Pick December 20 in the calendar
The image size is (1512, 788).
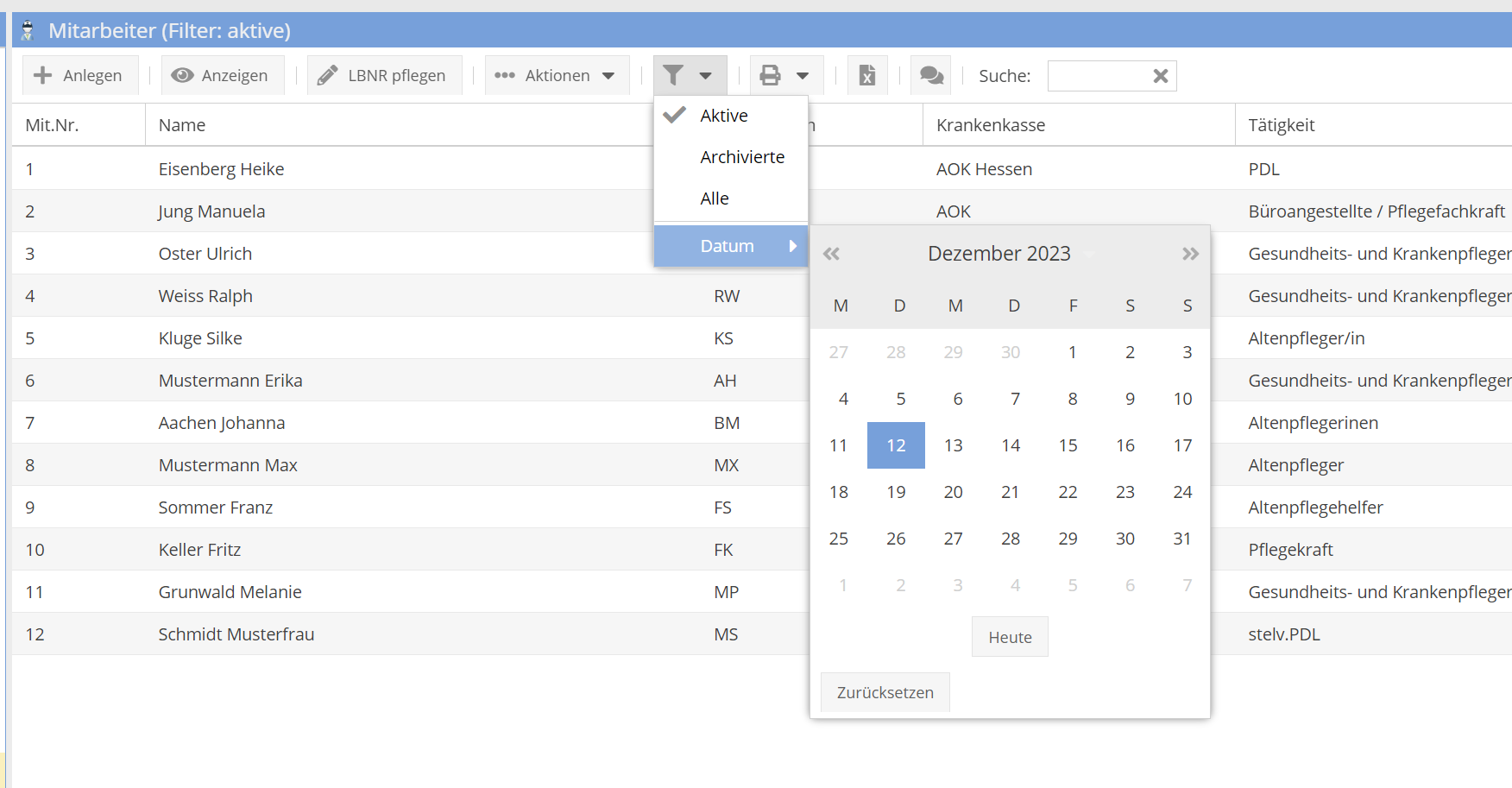click(953, 492)
